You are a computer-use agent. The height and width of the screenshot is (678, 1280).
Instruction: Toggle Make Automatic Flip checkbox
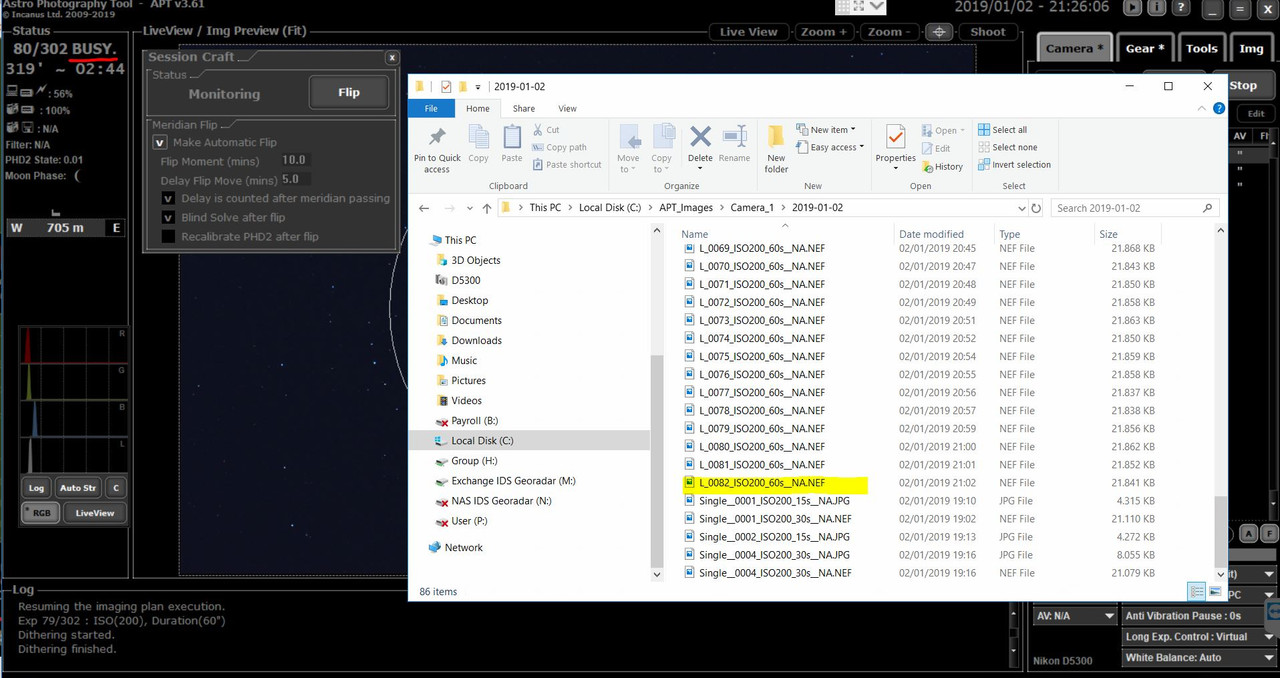pyautogui.click(x=159, y=142)
